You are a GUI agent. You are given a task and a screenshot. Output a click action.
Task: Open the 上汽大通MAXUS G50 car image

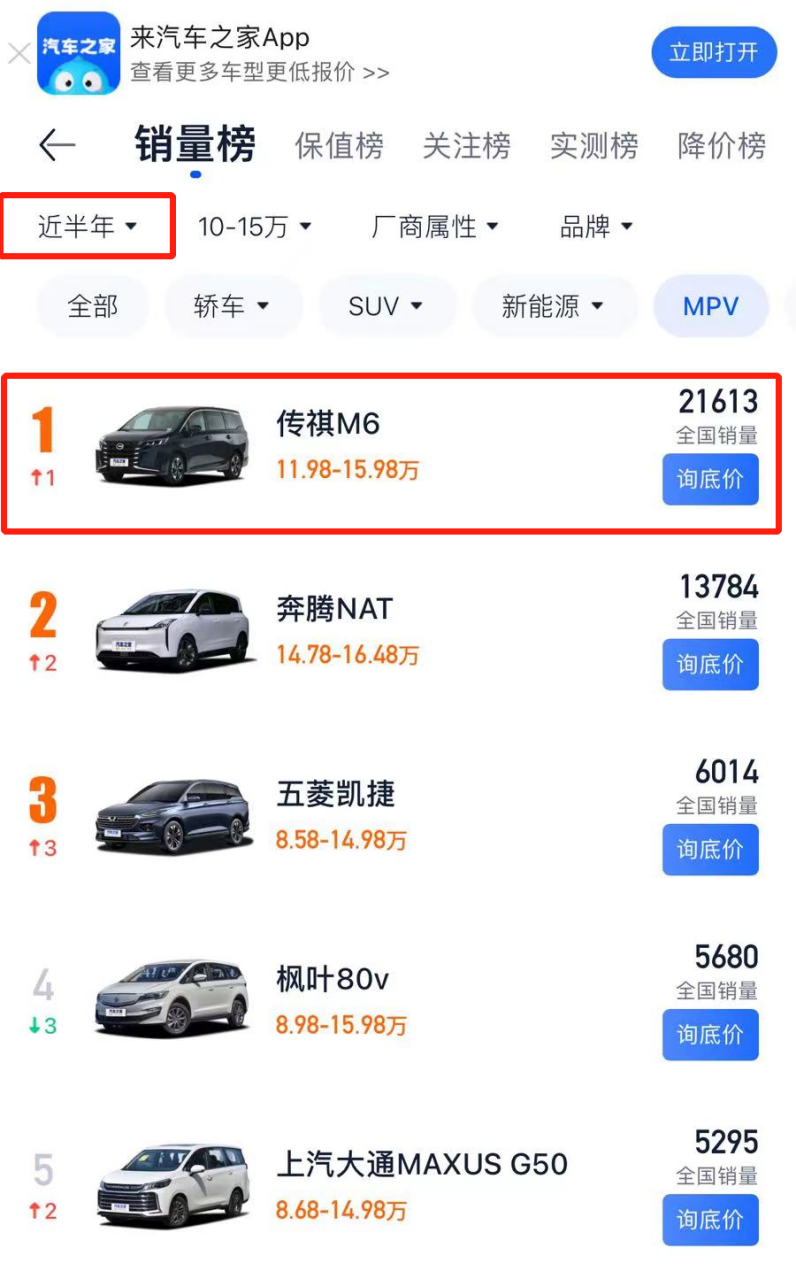(x=172, y=1186)
